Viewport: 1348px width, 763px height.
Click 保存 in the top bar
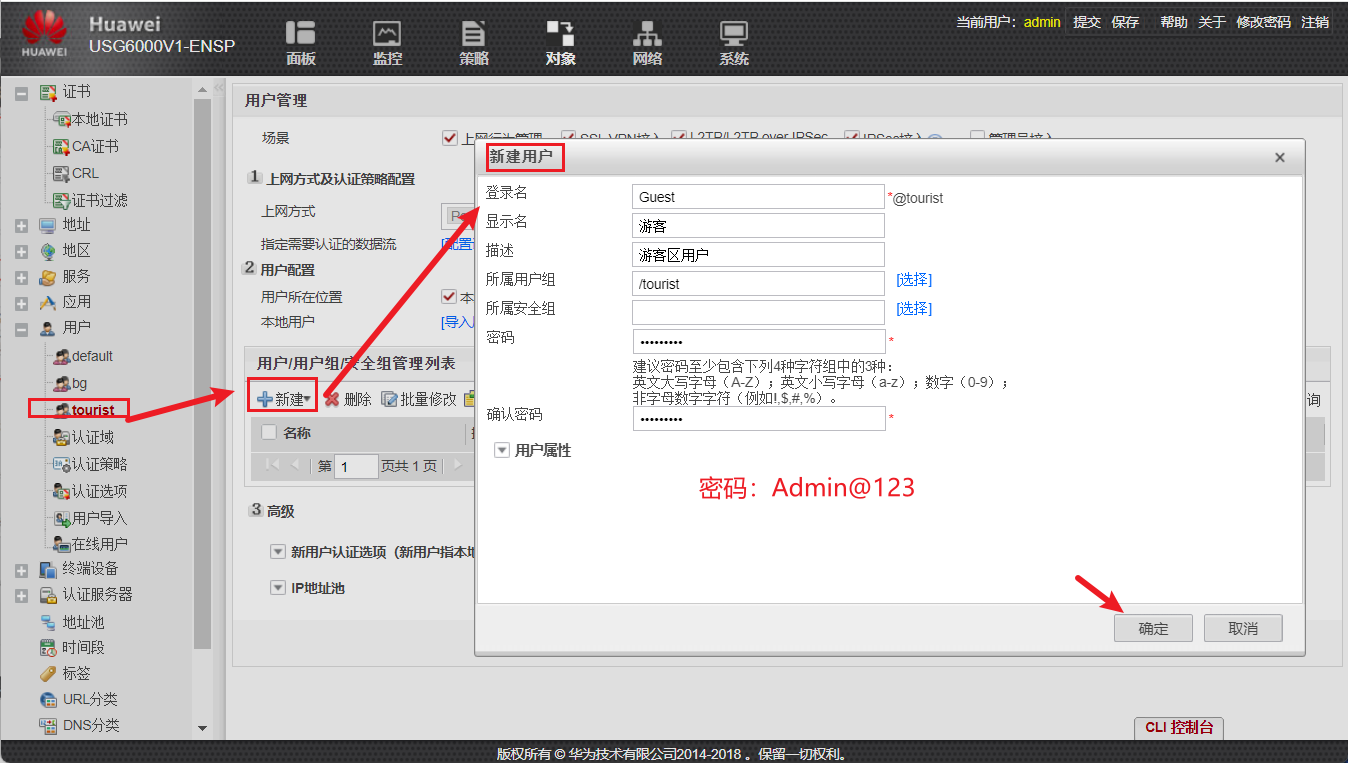coord(1125,22)
